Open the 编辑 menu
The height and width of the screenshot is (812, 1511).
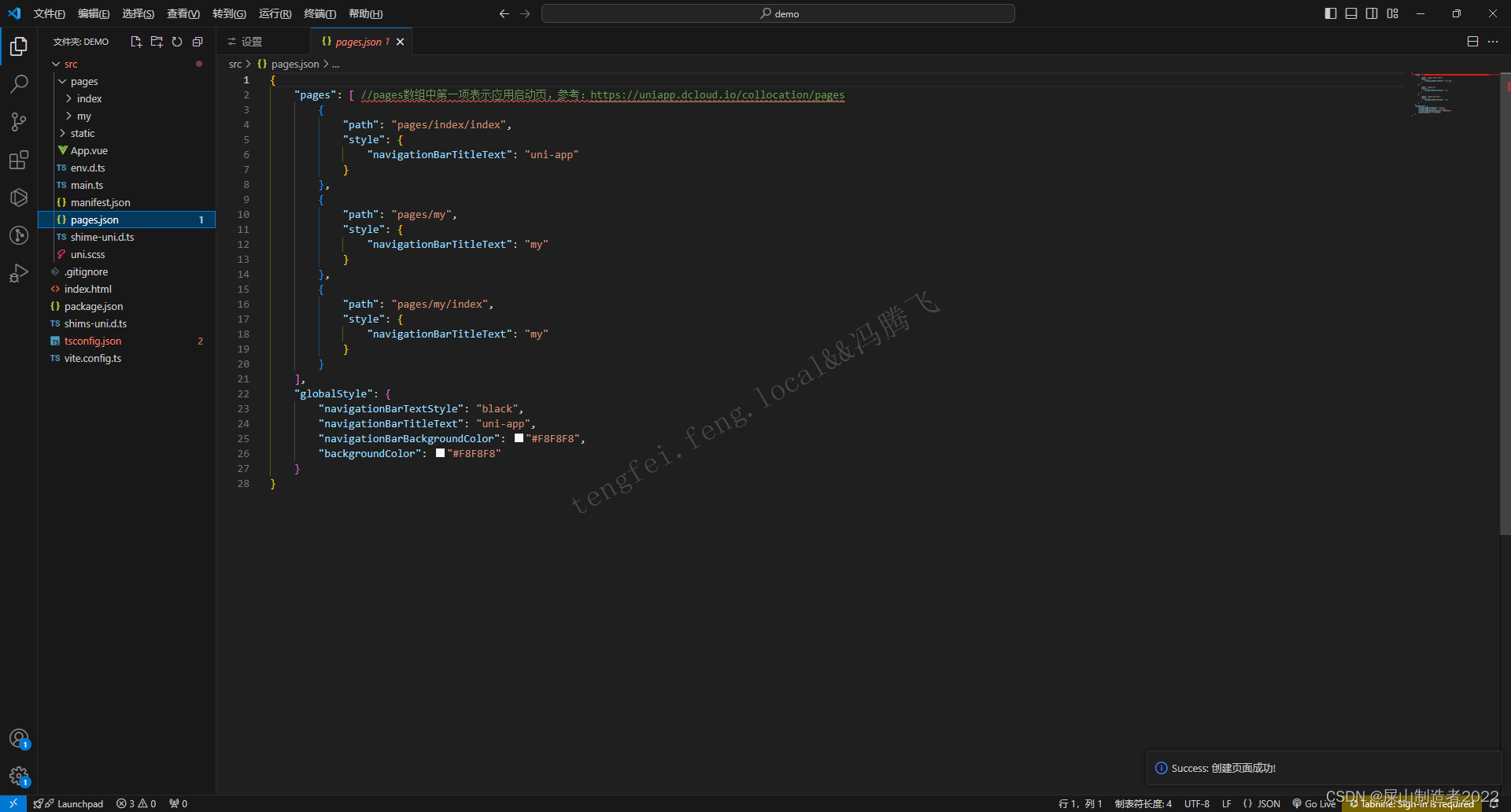click(94, 13)
